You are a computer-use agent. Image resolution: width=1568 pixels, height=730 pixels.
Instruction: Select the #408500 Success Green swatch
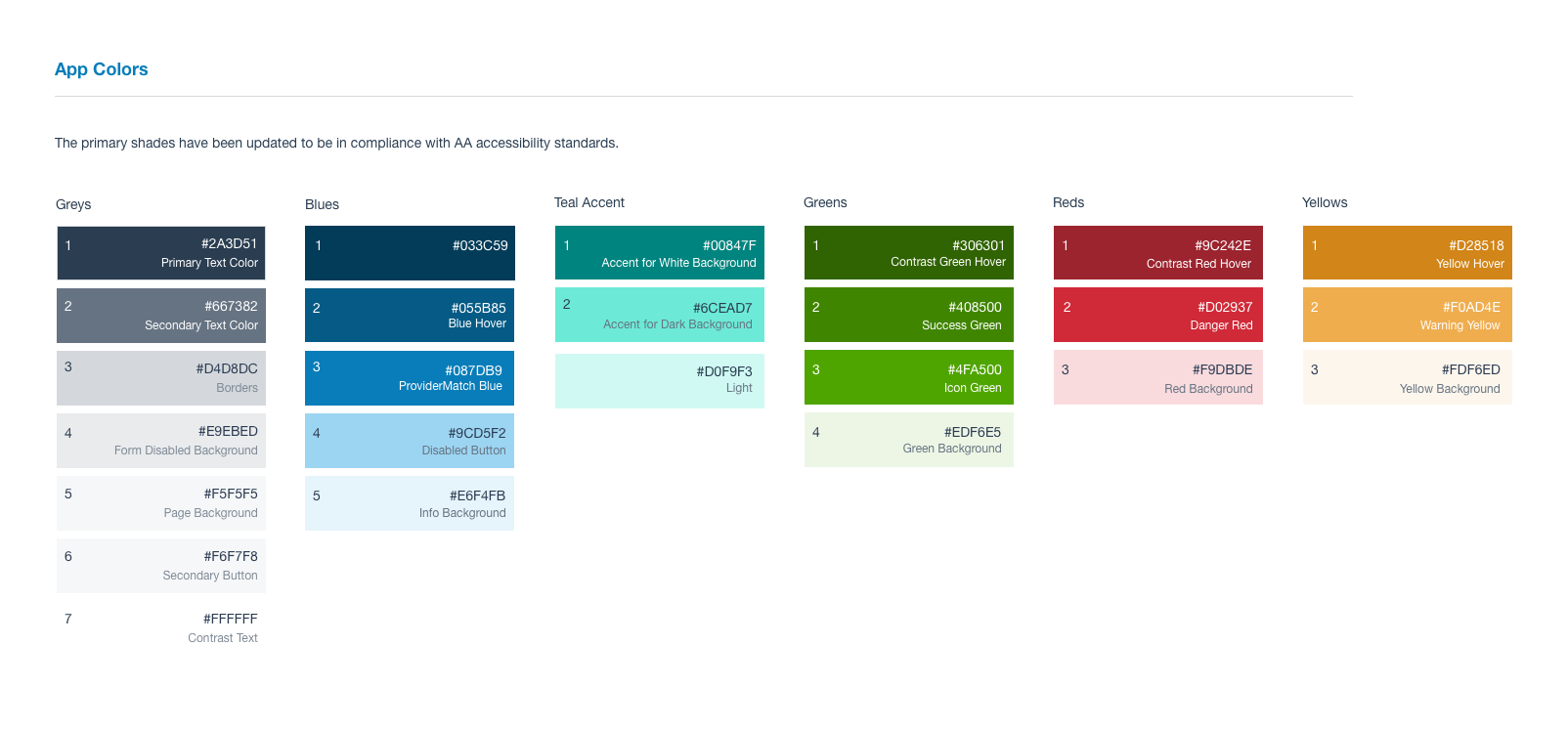click(x=909, y=315)
